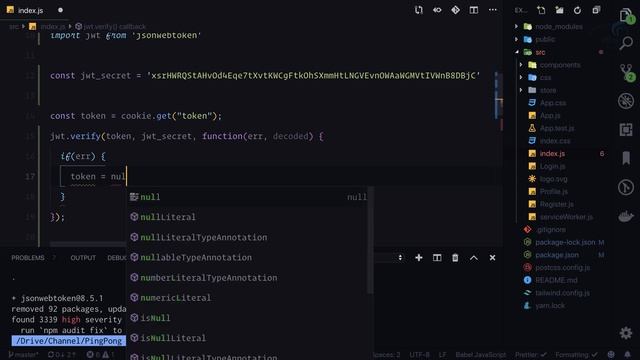
Task: Open the OUTPUT panel tab
Action: 83,258
